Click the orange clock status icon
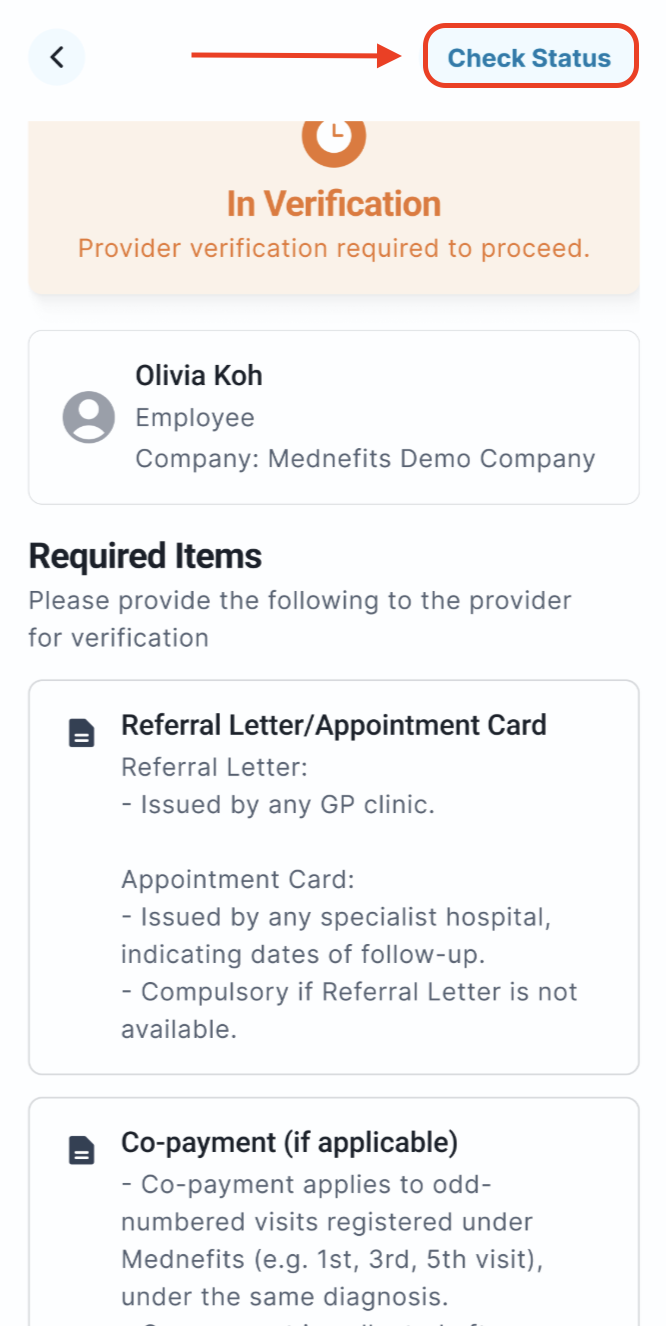Viewport: 666px width, 1326px height. coord(334,138)
